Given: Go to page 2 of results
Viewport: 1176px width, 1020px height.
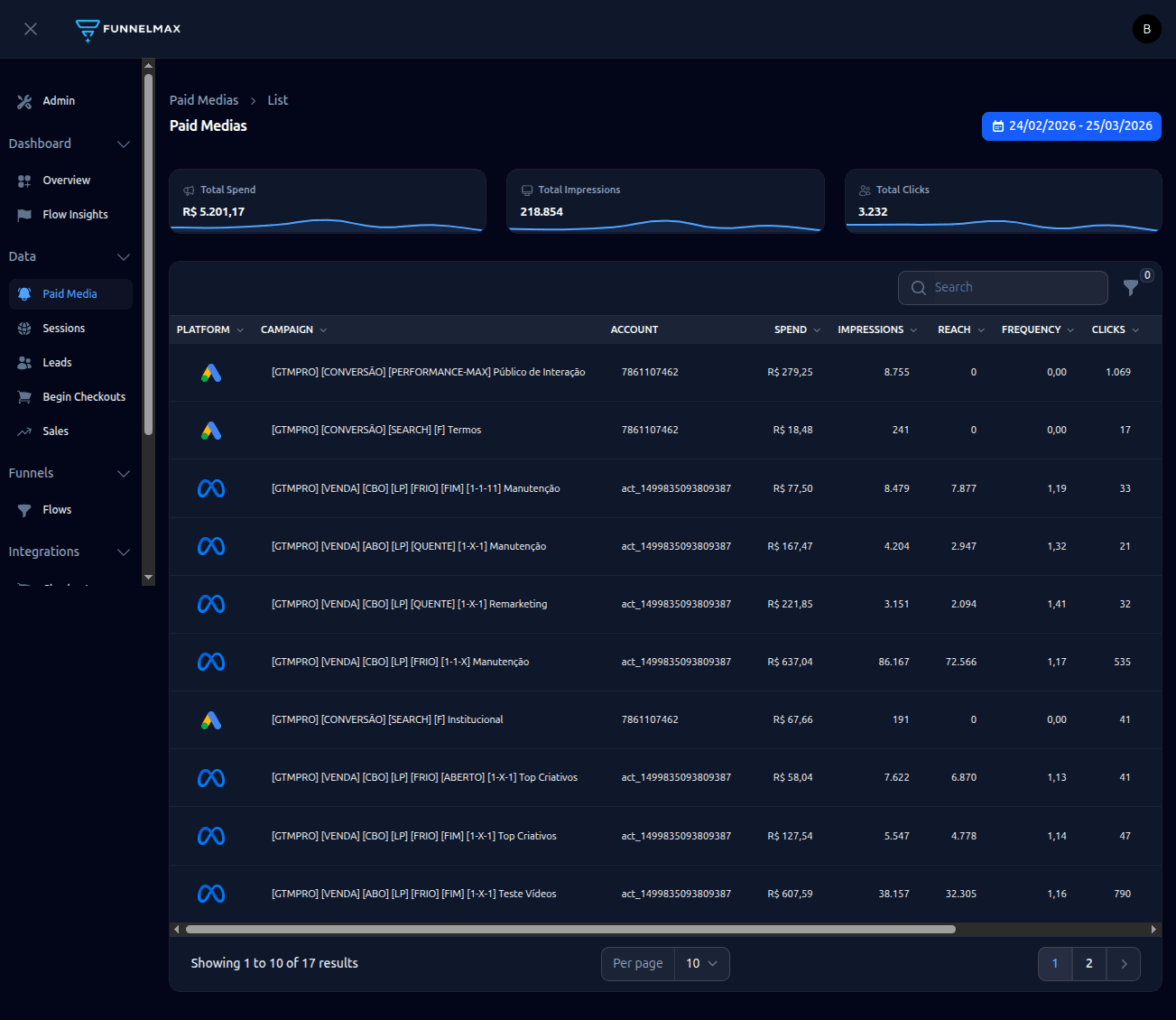Looking at the screenshot, I should [1088, 963].
